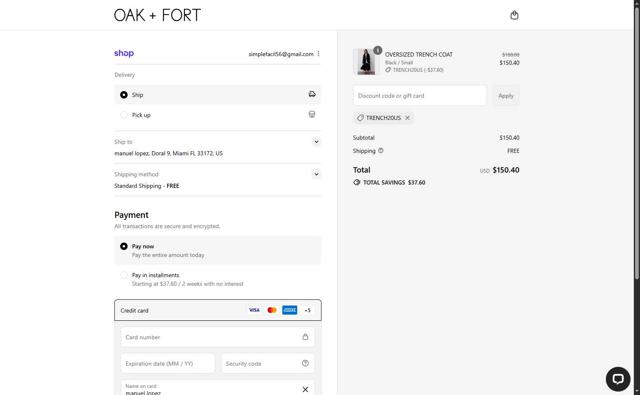Screen dimensions: 640x395
Task: Click the Standard Shipping - FREE text
Action: [147, 186]
